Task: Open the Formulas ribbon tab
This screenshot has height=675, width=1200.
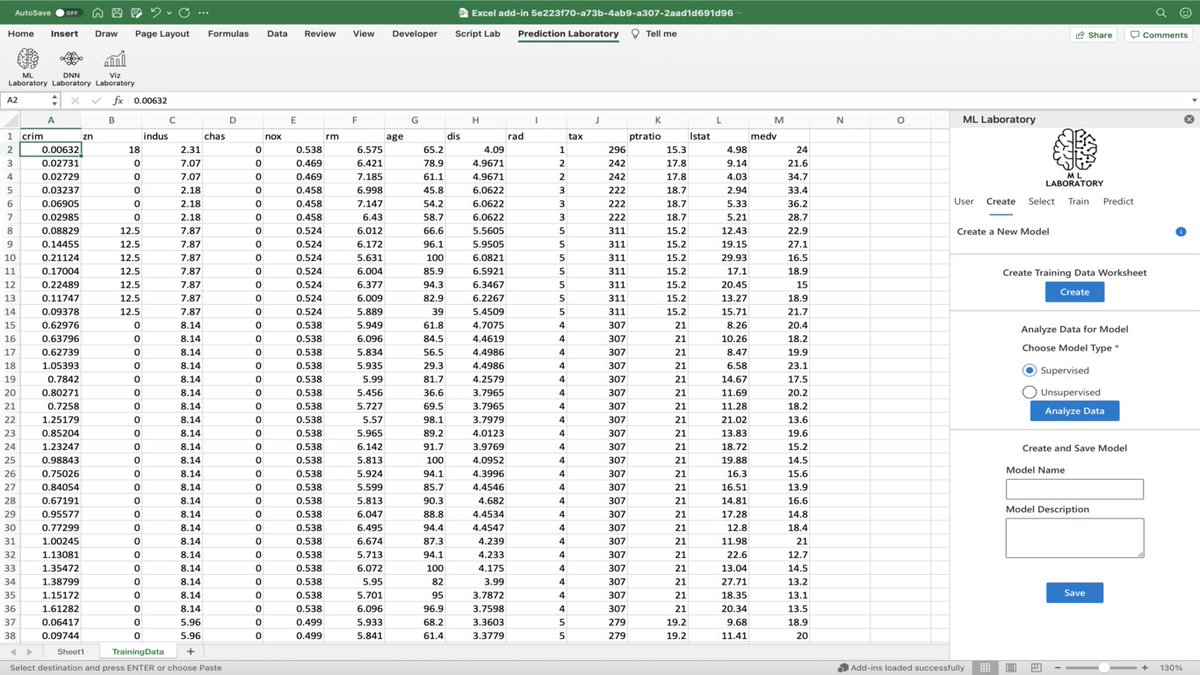Action: [x=228, y=34]
